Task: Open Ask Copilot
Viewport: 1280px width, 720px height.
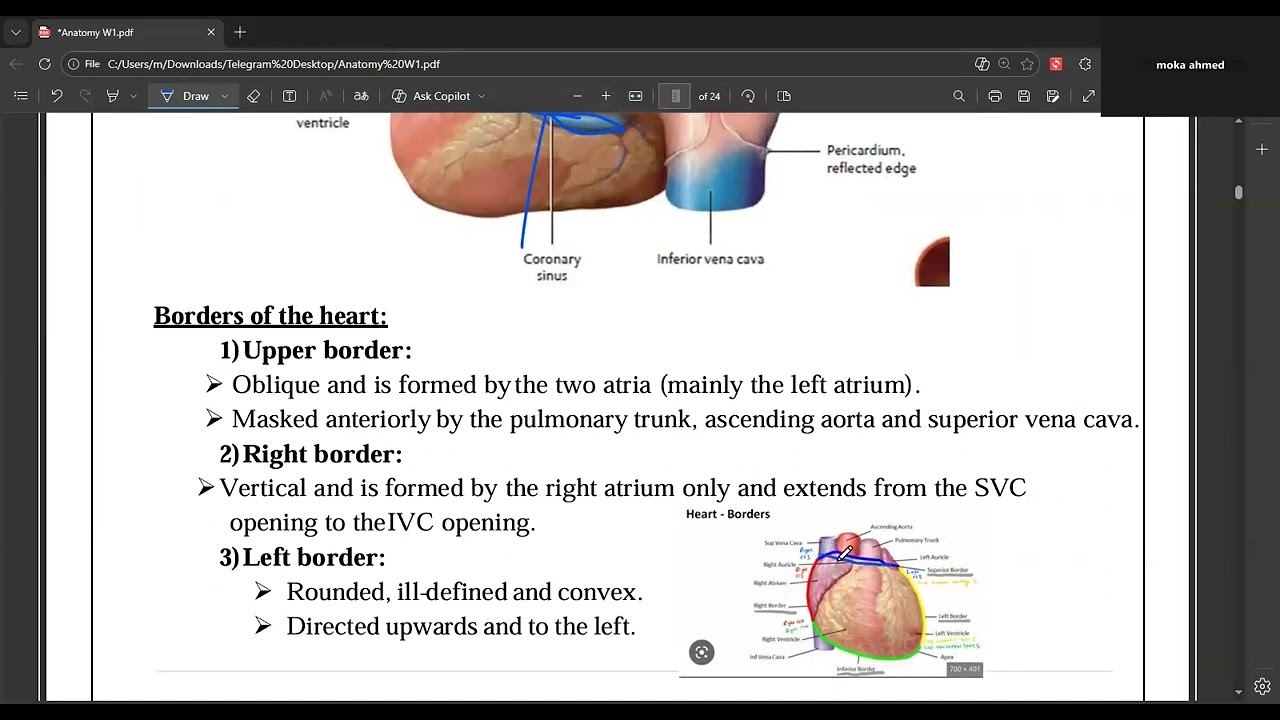Action: click(x=432, y=96)
